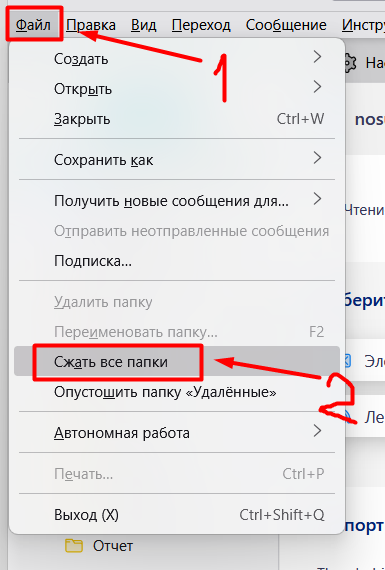Expand the Открыть submenu arrow
This screenshot has width=385, height=570.
317,87
